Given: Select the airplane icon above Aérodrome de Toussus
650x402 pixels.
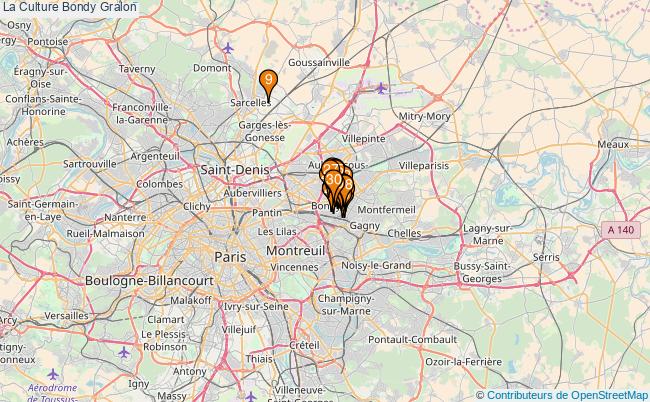Looking at the screenshot, I should tap(53, 374).
